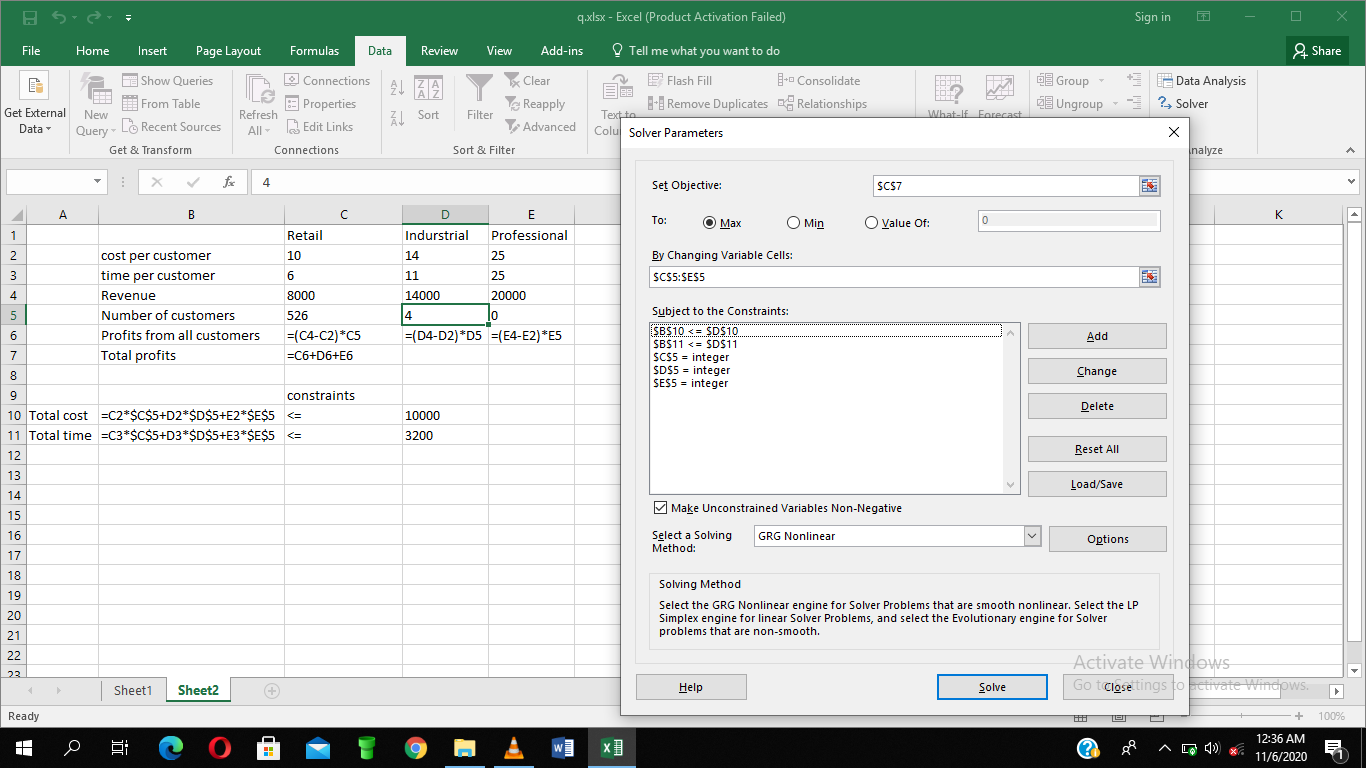Viewport: 1366px width, 768px height.
Task: Select the Min radio button
Action: point(794,223)
